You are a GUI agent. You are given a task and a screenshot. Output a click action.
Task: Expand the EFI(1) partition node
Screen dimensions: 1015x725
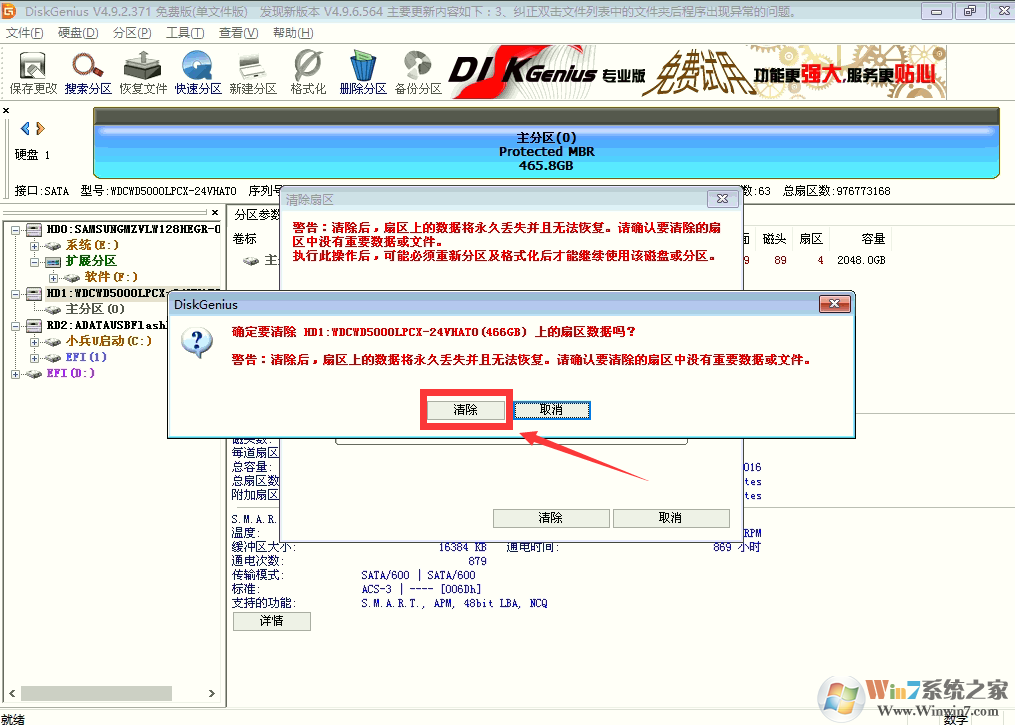pyautogui.click(x=34, y=358)
